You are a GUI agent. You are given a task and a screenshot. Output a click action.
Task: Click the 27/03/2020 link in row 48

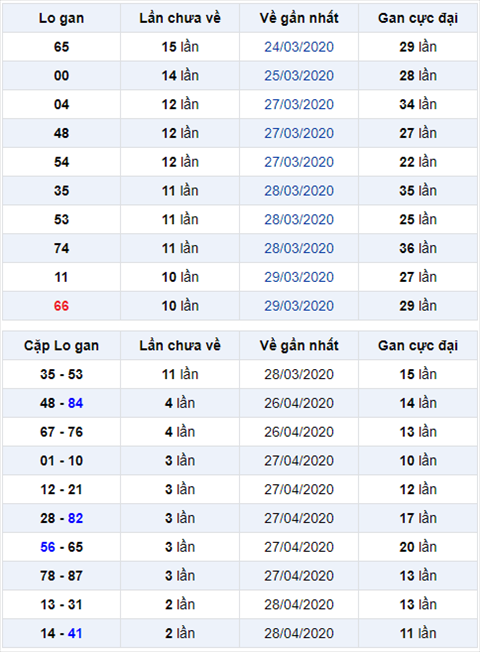pos(299,133)
